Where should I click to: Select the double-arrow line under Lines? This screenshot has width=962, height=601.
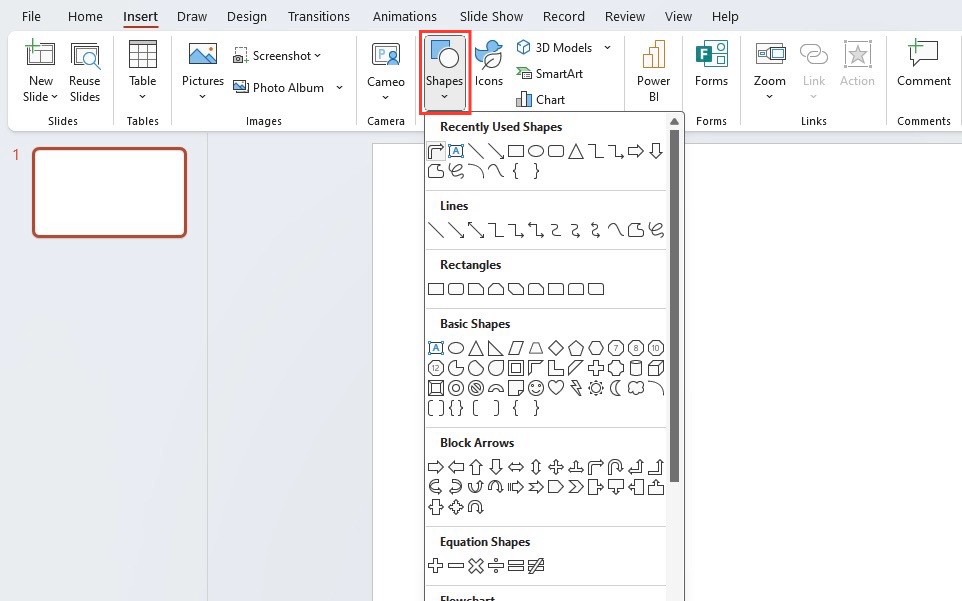point(475,230)
